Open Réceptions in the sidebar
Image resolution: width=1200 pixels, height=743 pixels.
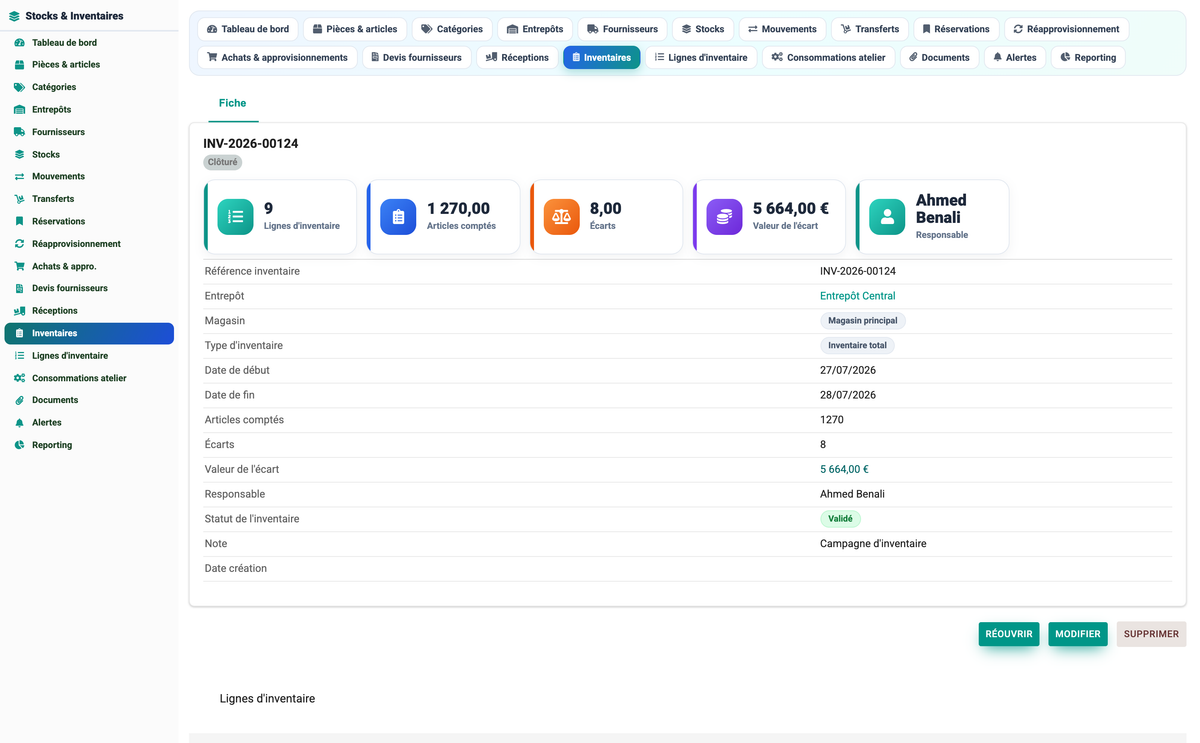click(x=89, y=311)
